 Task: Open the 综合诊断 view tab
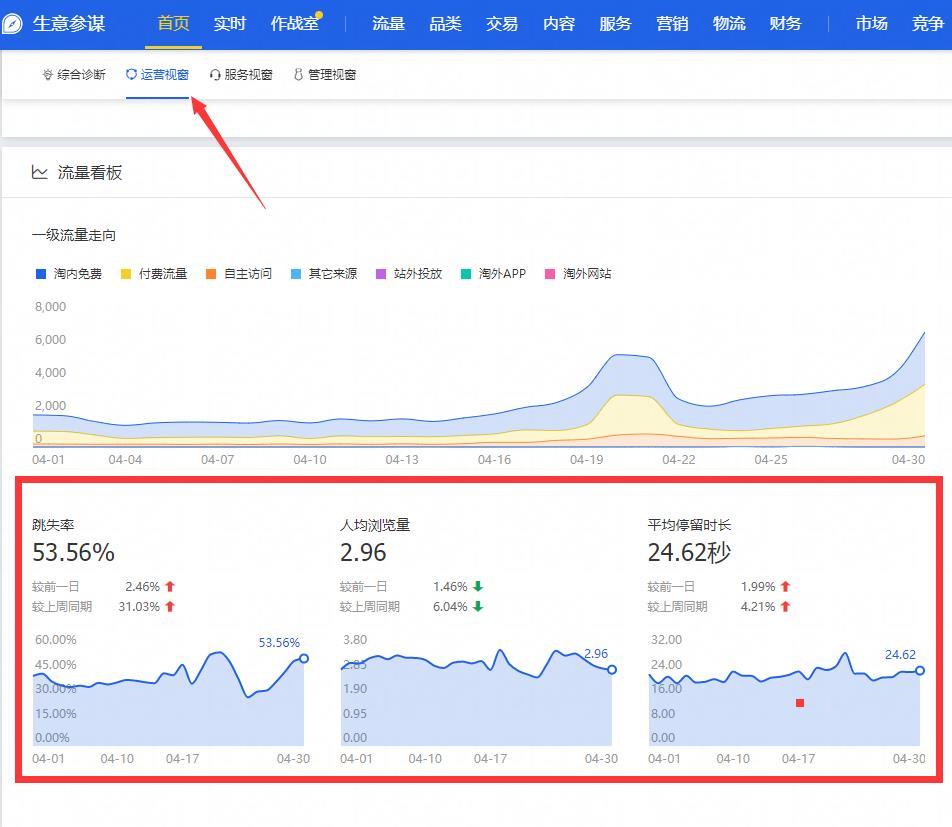[x=73, y=75]
